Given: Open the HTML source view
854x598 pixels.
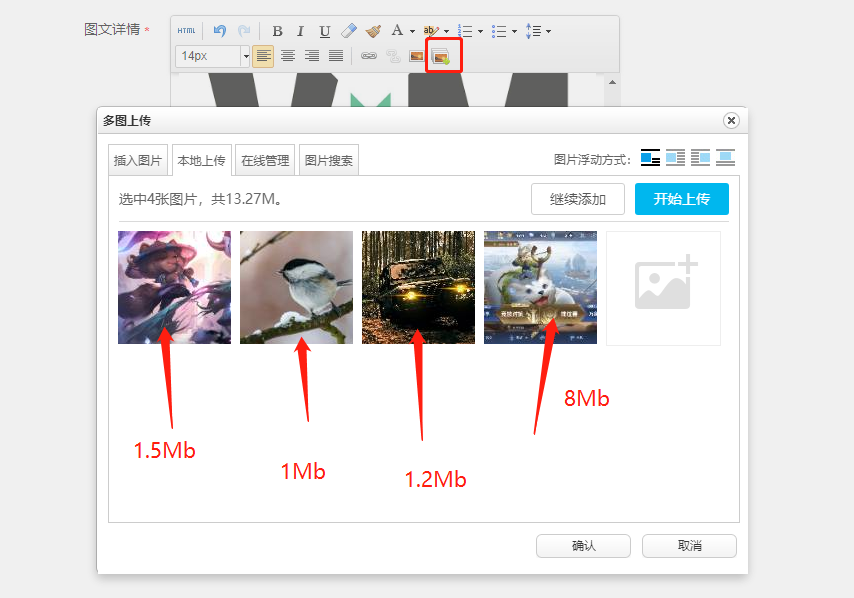Looking at the screenshot, I should (185, 31).
